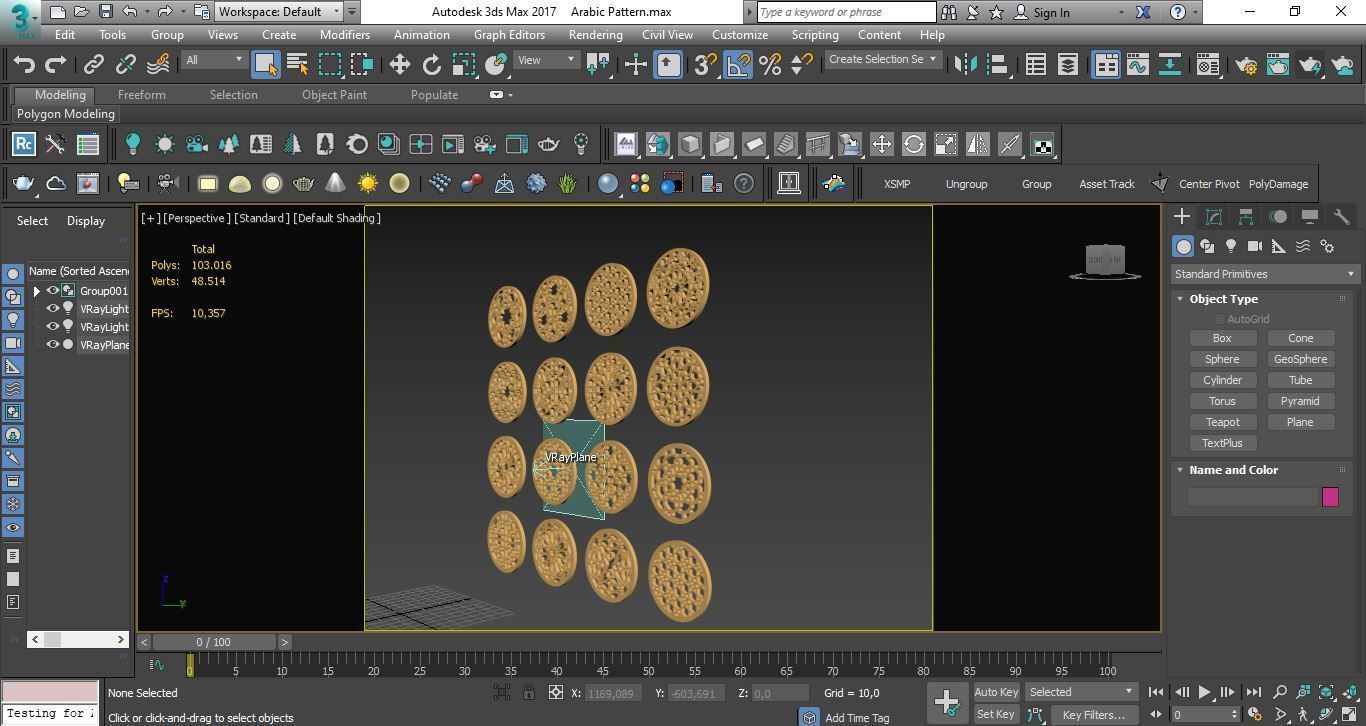Select the Lights category icon
Image resolution: width=1366 pixels, height=726 pixels.
pyautogui.click(x=1231, y=246)
